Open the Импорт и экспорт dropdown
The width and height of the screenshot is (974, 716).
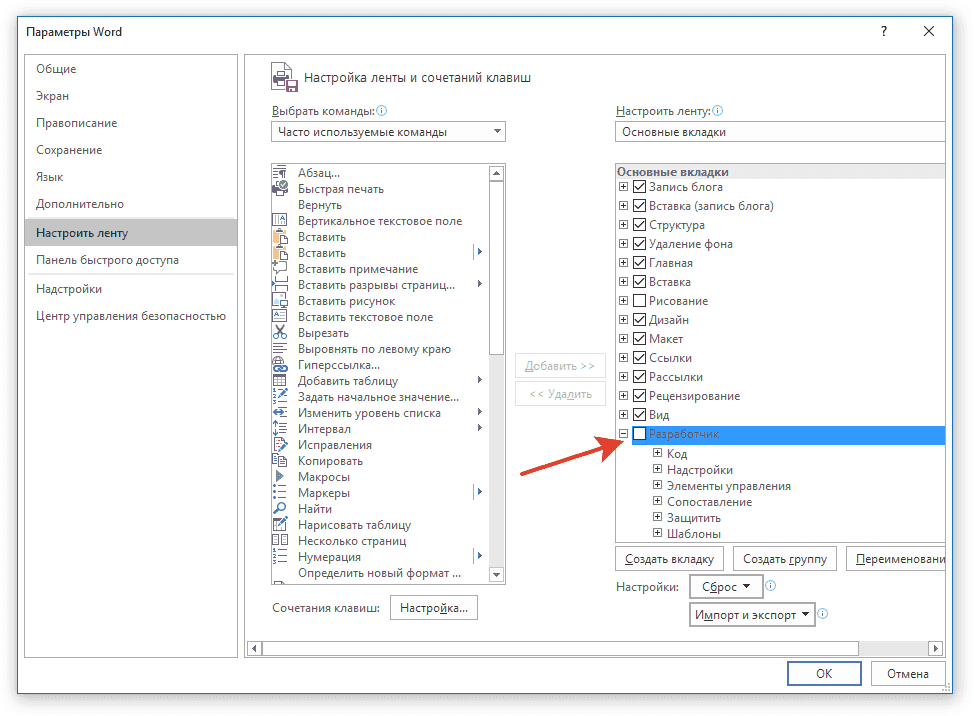pos(752,615)
